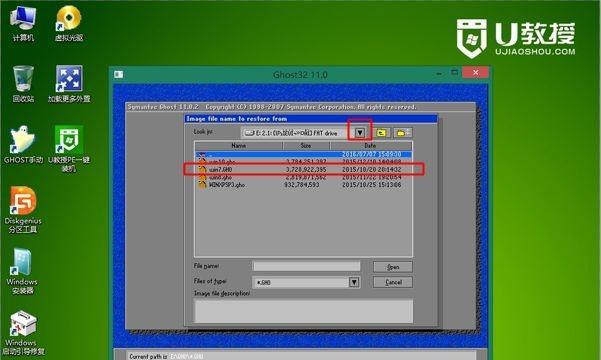Sort list by Size column header
The width and height of the screenshot is (601, 360).
click(306, 146)
